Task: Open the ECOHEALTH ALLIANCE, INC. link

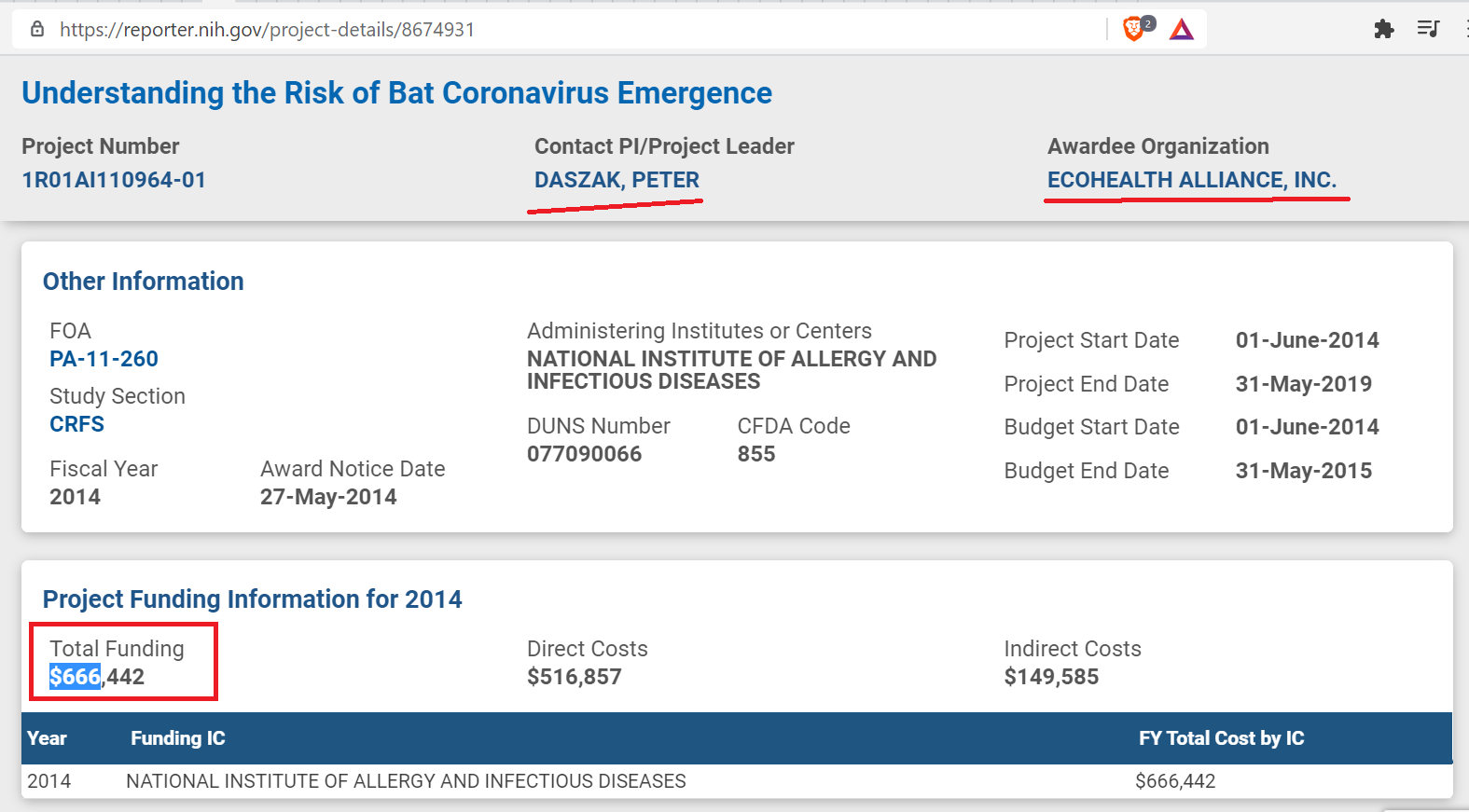Action: click(x=1191, y=180)
